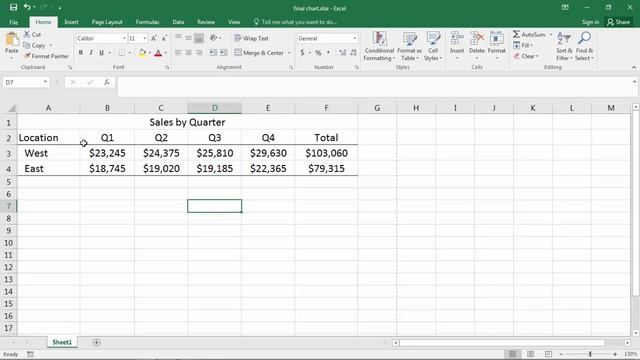Click the Undo arrow icon
The height and width of the screenshot is (360, 640).
click(x=27, y=7)
